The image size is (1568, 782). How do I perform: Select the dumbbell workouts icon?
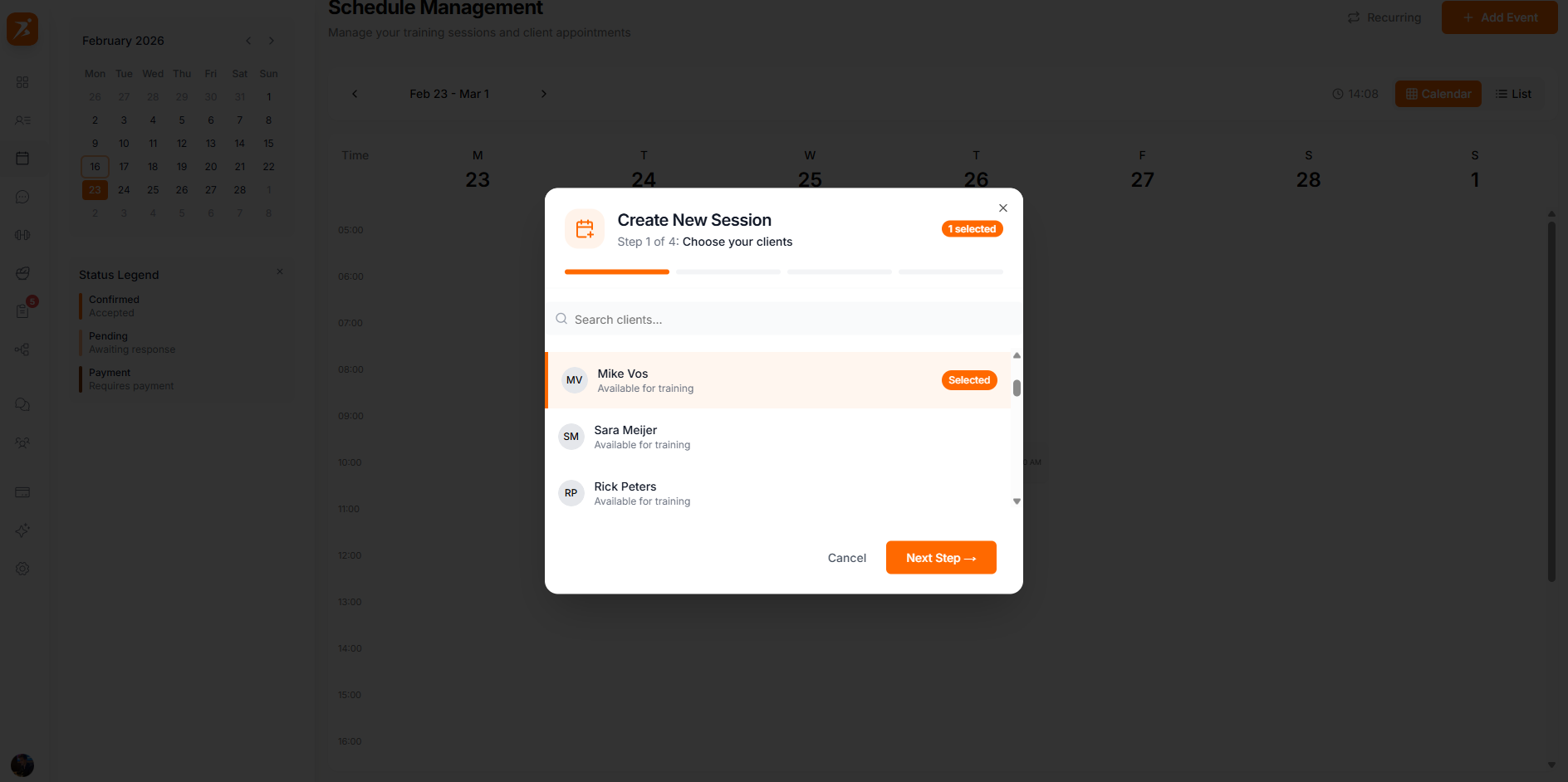coord(22,235)
